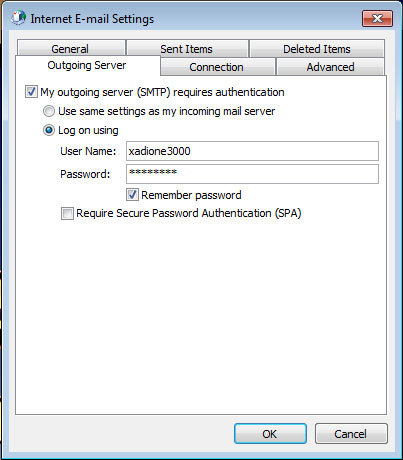Image resolution: width=403 pixels, height=460 pixels.
Task: Click the Internet E-mail Settings globe icon
Action: click(x=18, y=18)
